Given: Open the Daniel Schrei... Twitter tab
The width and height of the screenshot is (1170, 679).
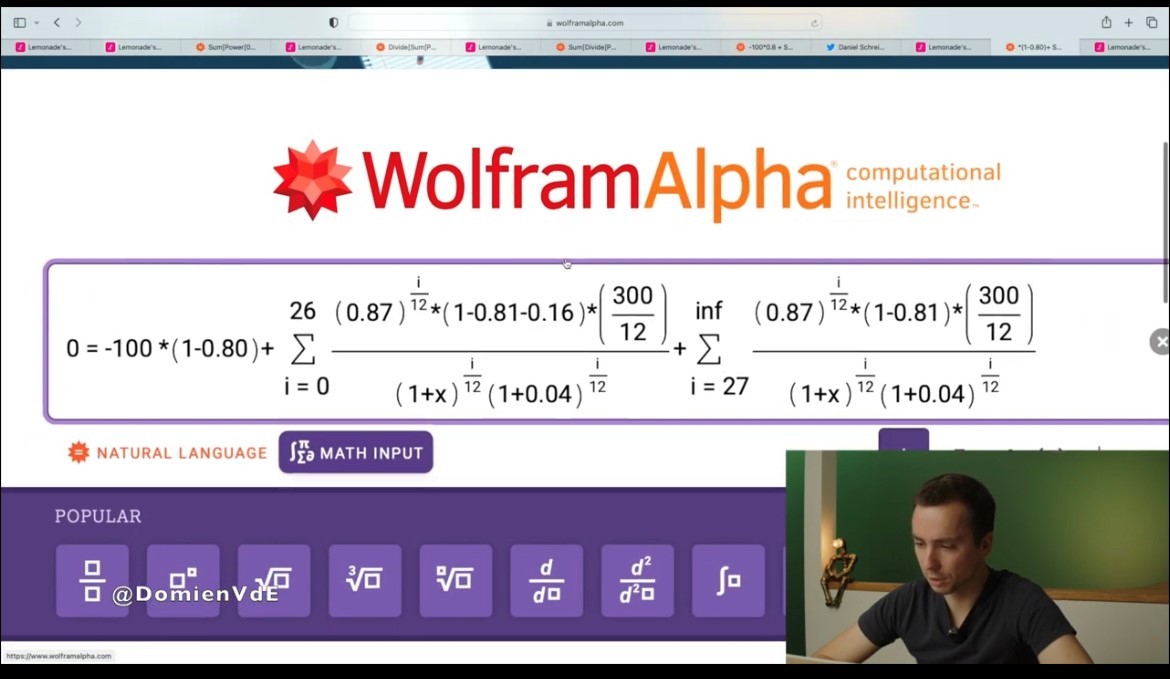Looking at the screenshot, I should click(x=856, y=47).
